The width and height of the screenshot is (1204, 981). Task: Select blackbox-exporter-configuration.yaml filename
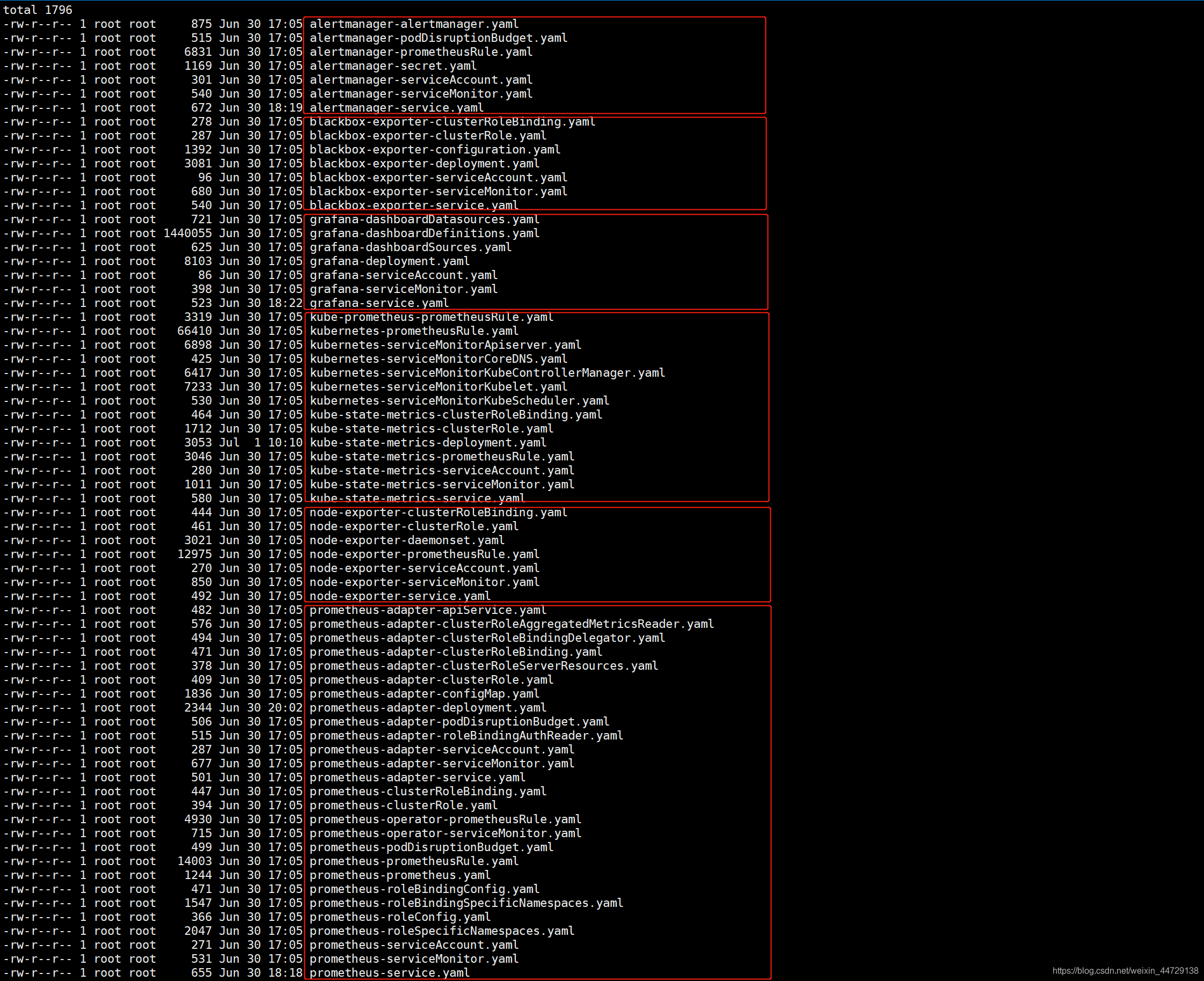pyautogui.click(x=435, y=149)
